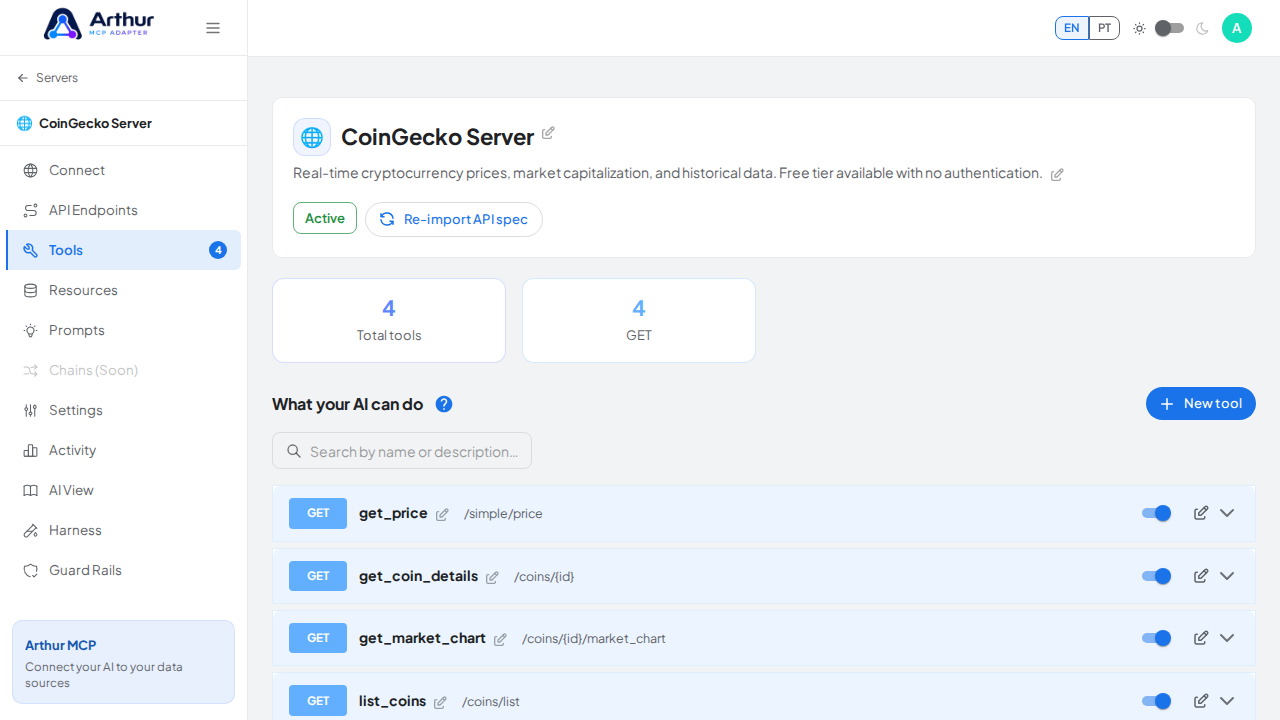
Task: Open the Connect section
Action: pyautogui.click(x=124, y=170)
